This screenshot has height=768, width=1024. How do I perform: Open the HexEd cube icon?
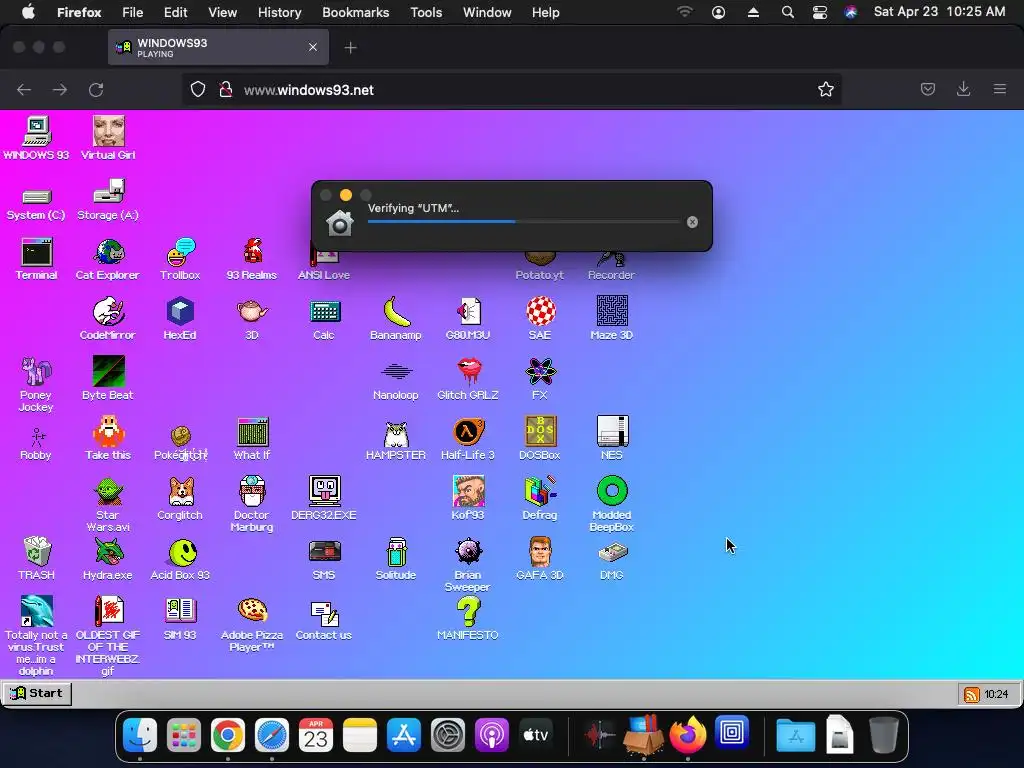pos(180,312)
